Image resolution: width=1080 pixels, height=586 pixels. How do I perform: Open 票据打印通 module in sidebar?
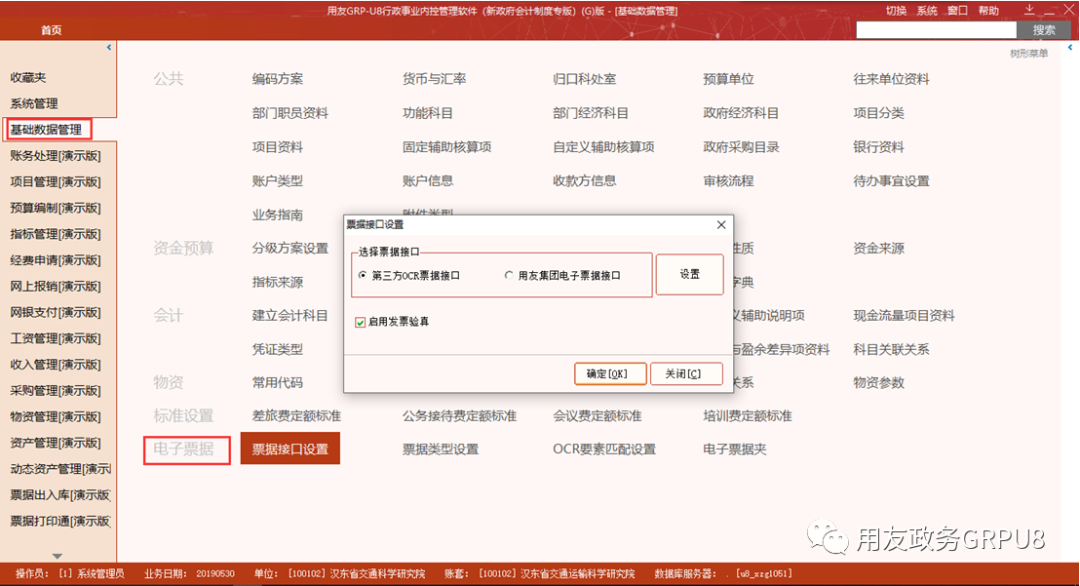pos(60,521)
